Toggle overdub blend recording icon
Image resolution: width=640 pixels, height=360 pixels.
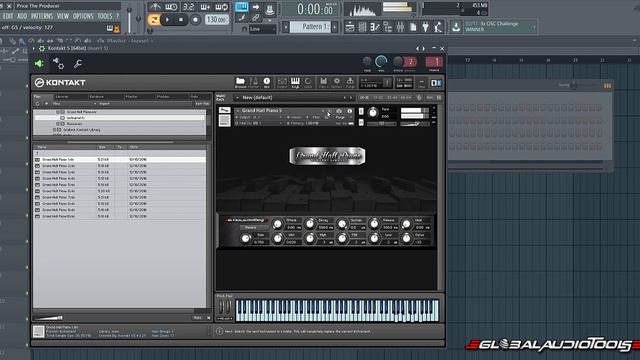click(205, 7)
